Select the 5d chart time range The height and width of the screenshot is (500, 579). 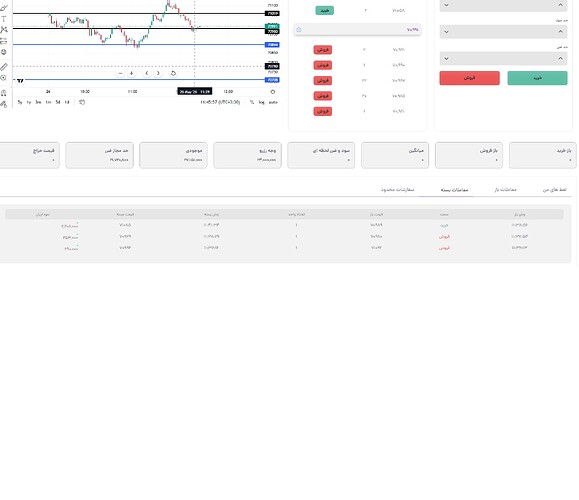pyautogui.click(x=58, y=102)
